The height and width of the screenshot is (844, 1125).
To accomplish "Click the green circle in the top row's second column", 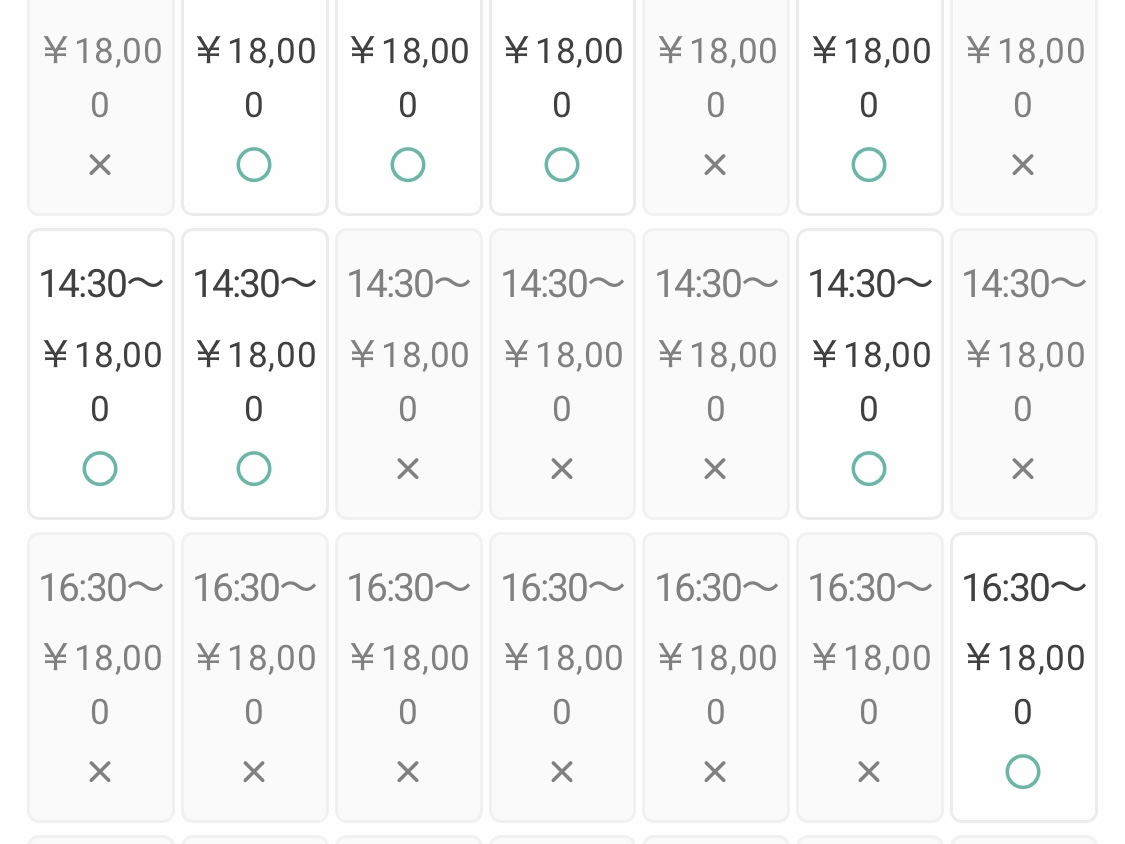I will click(x=254, y=164).
